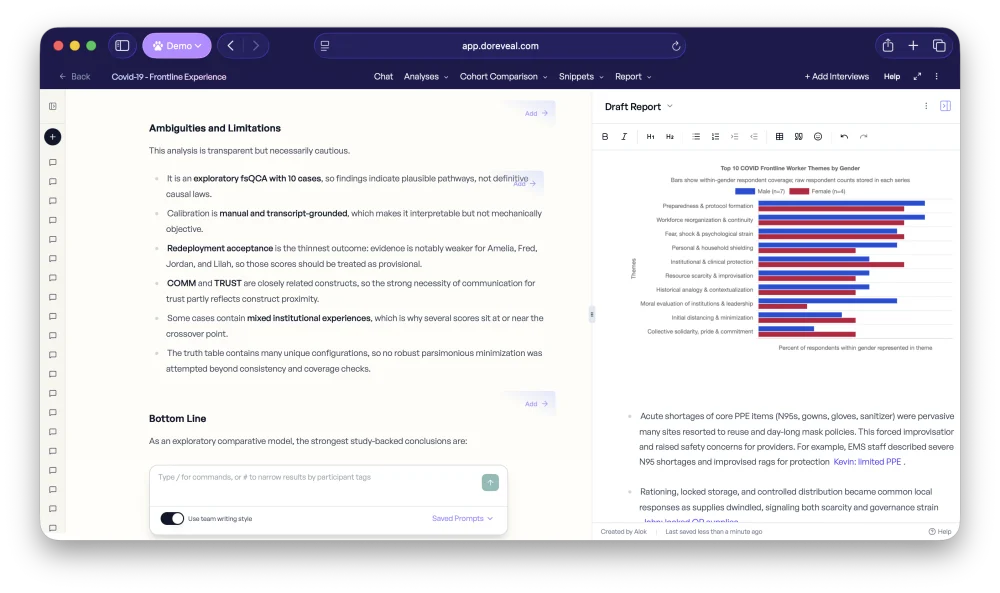Viewport: 1000px width, 593px height.
Task: Open Draft Report more options menu
Action: 926,106
